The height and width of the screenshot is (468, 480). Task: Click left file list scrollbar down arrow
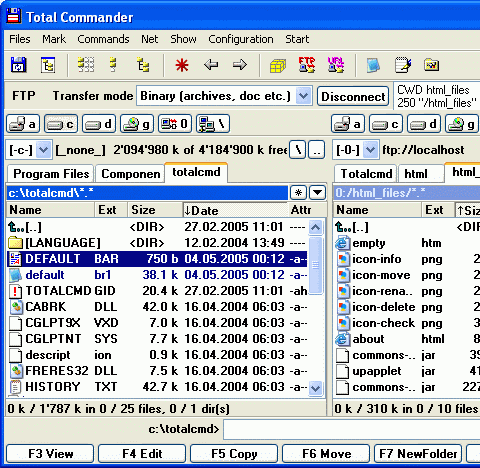point(315,388)
